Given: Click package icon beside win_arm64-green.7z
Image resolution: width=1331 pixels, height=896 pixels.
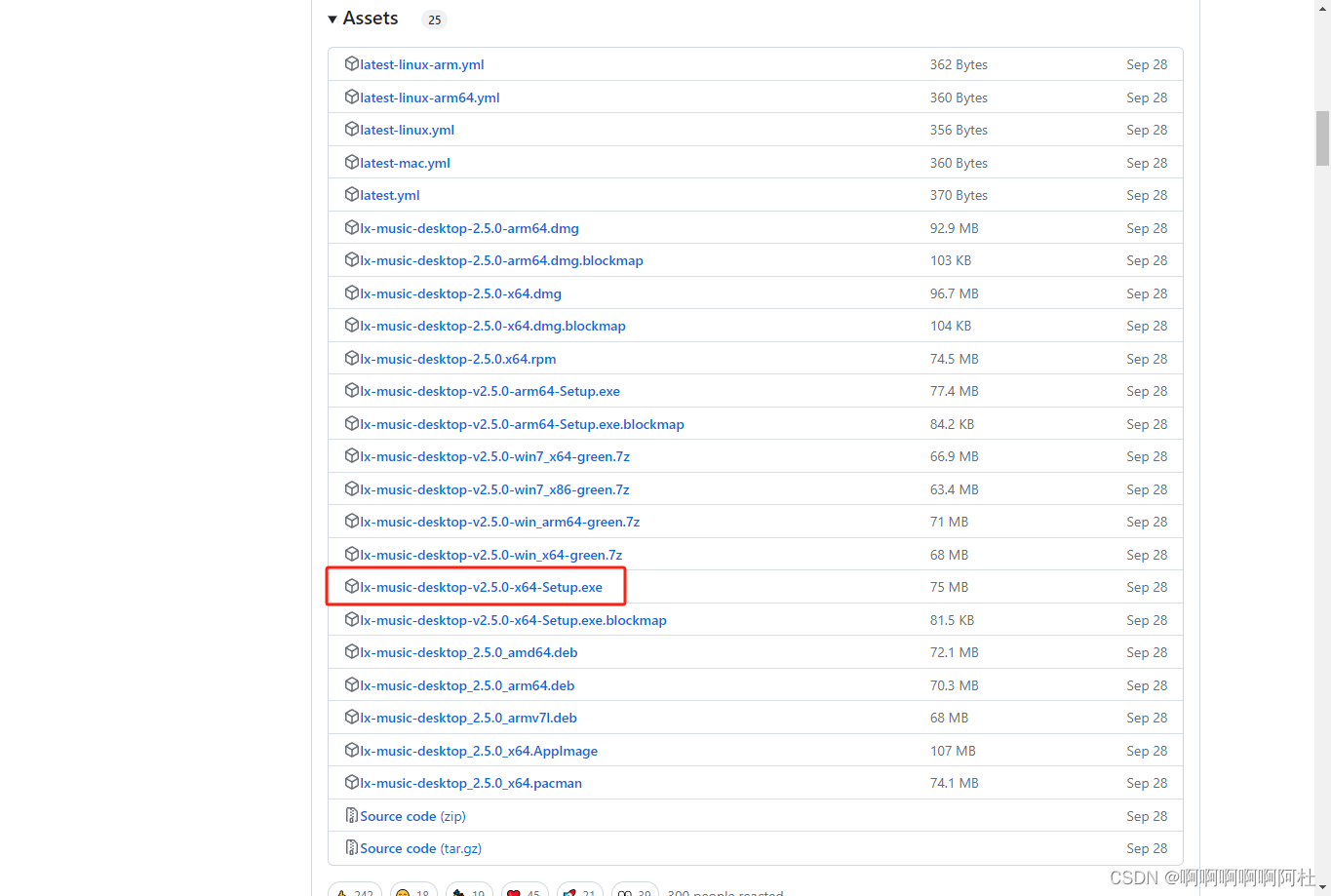Looking at the screenshot, I should coord(352,521).
